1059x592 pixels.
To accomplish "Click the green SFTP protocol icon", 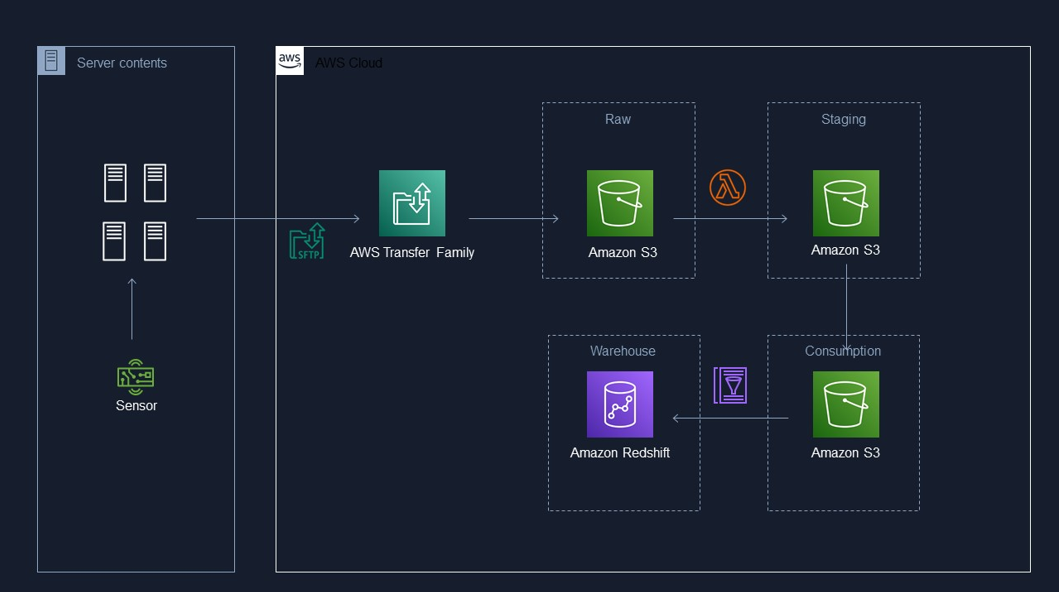I will (x=307, y=241).
